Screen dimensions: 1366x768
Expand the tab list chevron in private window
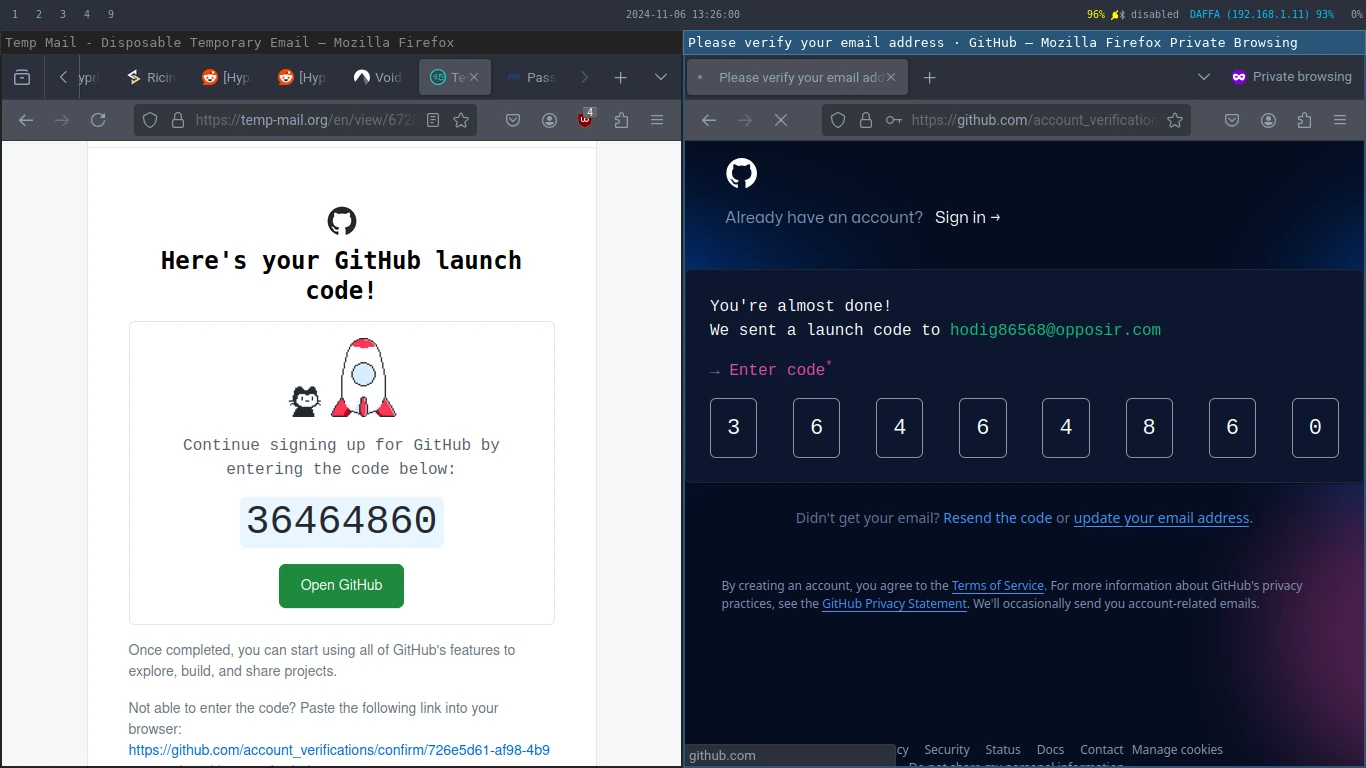(1204, 77)
